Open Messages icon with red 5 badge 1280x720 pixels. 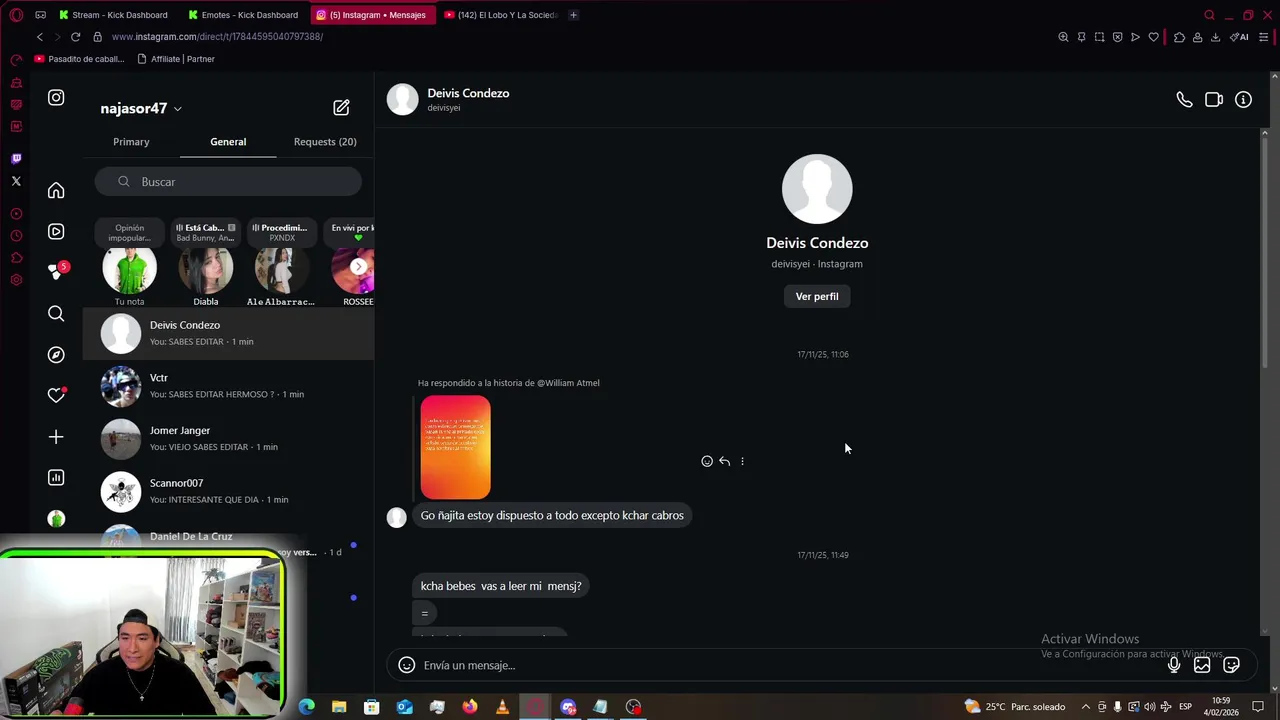pos(56,272)
